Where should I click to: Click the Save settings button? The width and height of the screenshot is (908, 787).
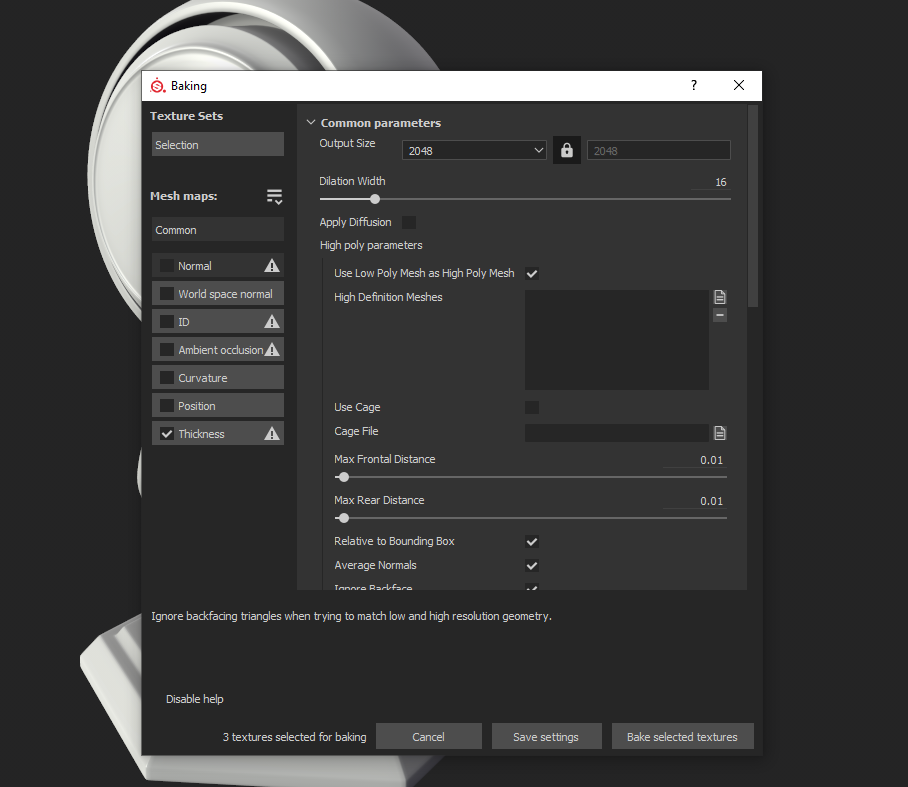click(x=546, y=737)
